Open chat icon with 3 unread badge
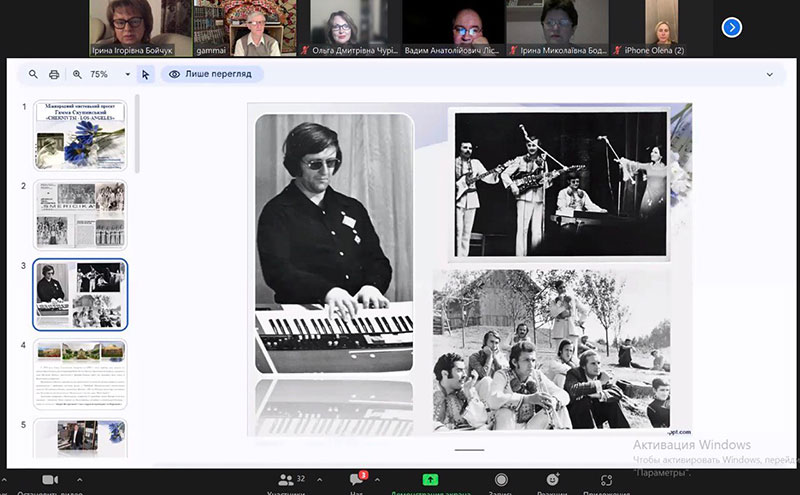 pos(357,479)
